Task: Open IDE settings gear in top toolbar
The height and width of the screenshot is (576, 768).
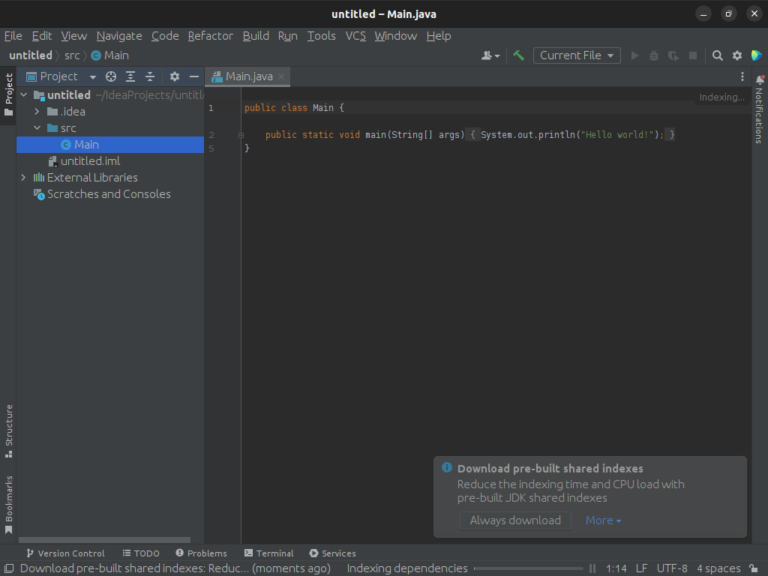Action: [737, 55]
